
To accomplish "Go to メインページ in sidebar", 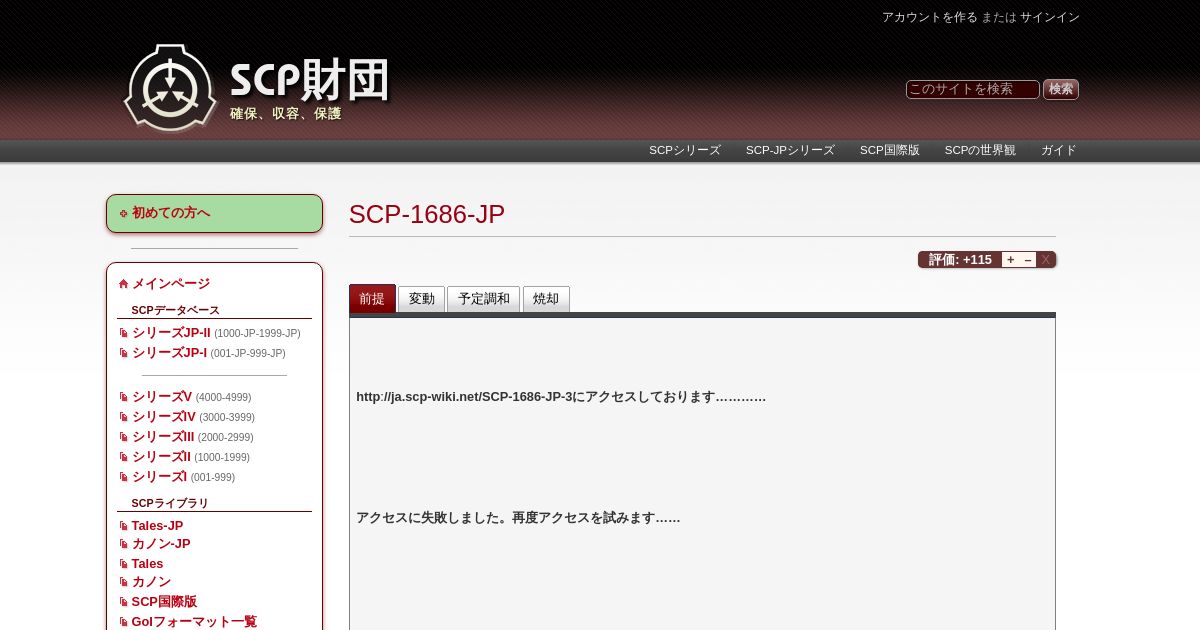I will [171, 284].
